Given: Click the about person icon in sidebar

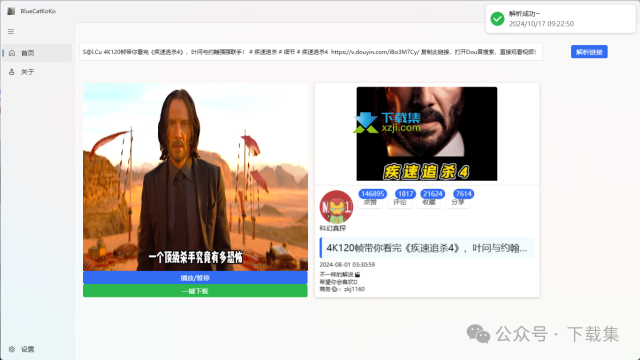Looking at the screenshot, I should 12,72.
